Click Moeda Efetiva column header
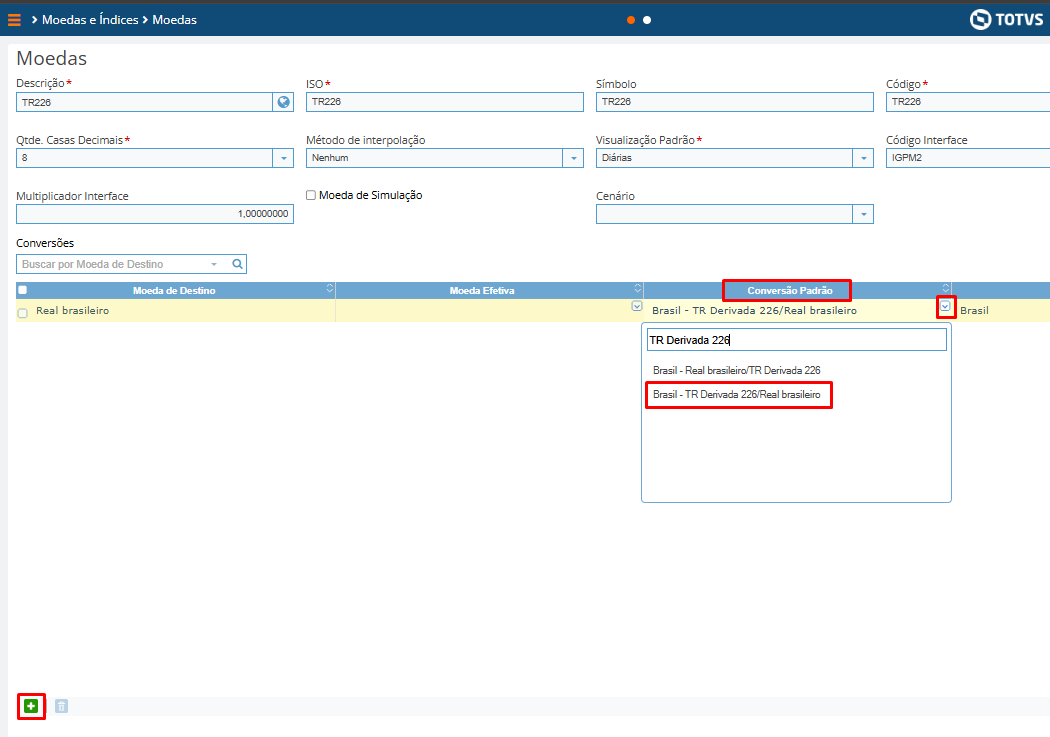The width and height of the screenshot is (1050, 737). point(482,291)
